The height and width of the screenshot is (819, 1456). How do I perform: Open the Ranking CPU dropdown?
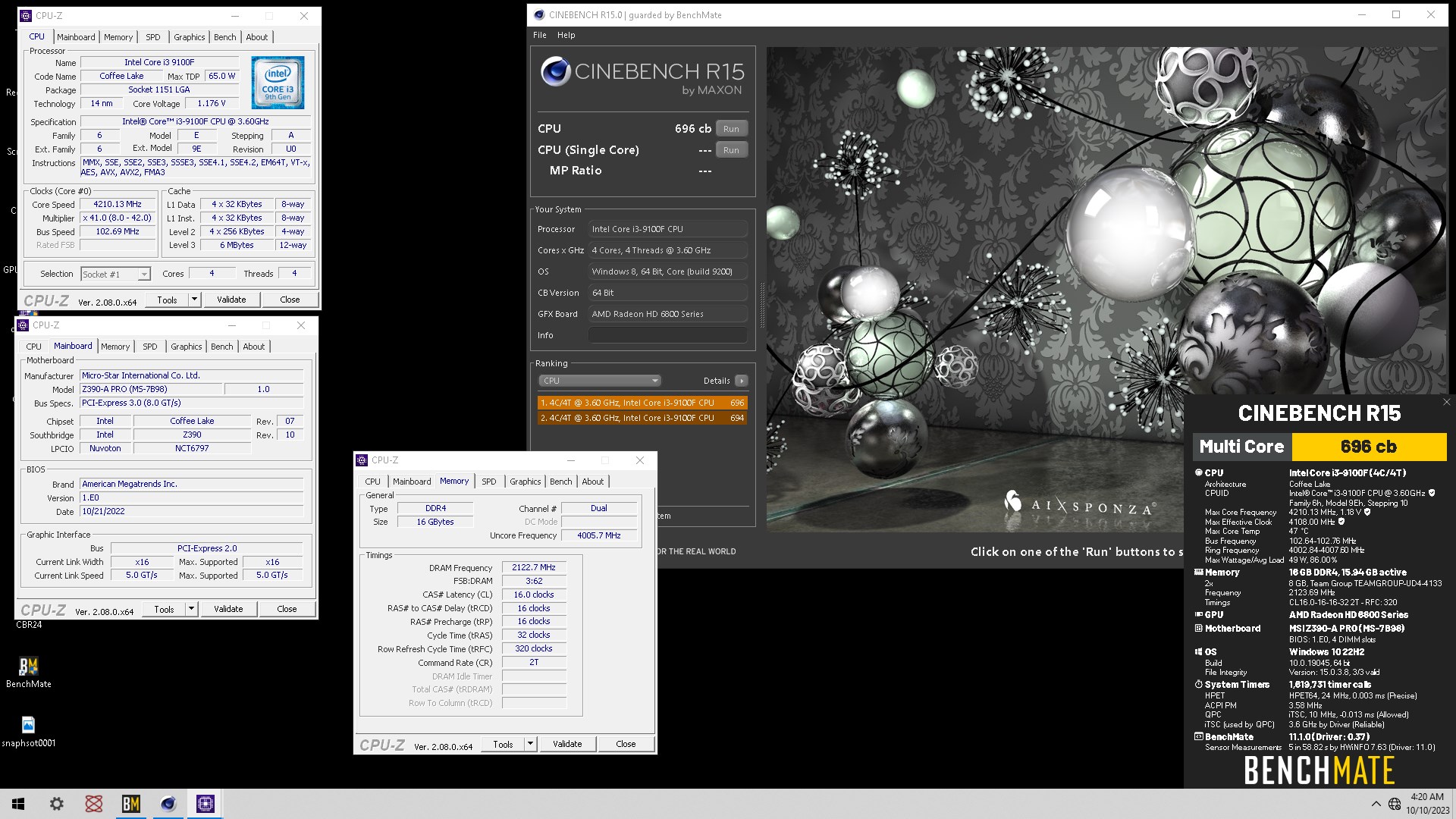[x=599, y=381]
